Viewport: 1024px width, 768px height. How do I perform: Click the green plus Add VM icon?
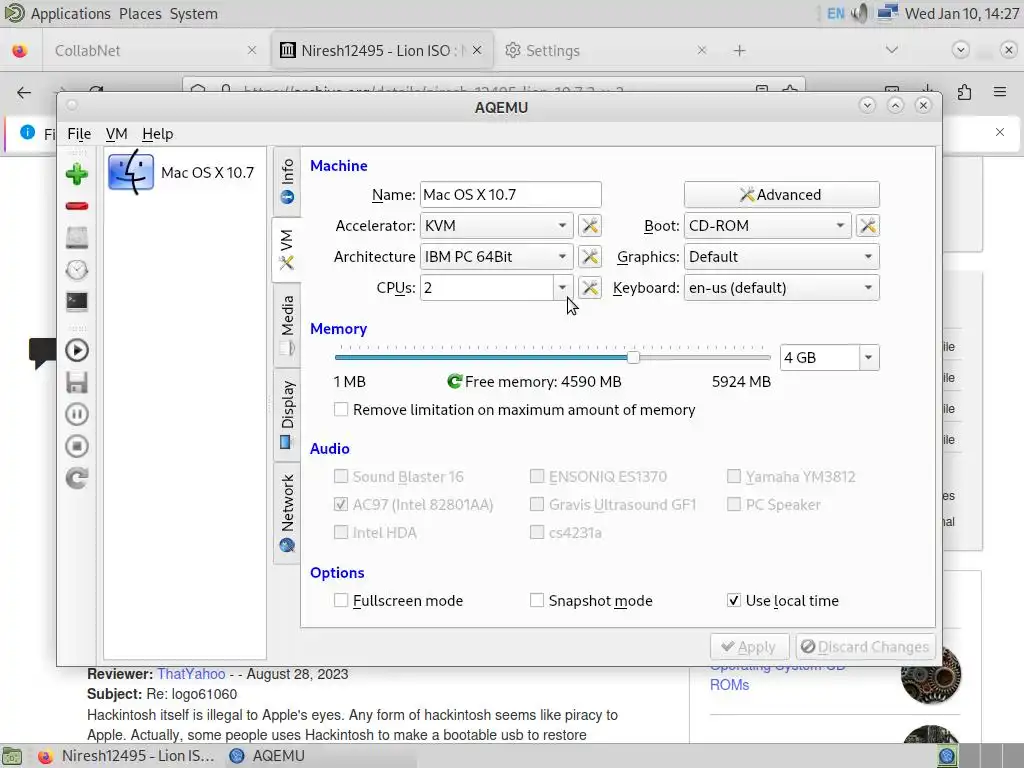click(x=76, y=174)
